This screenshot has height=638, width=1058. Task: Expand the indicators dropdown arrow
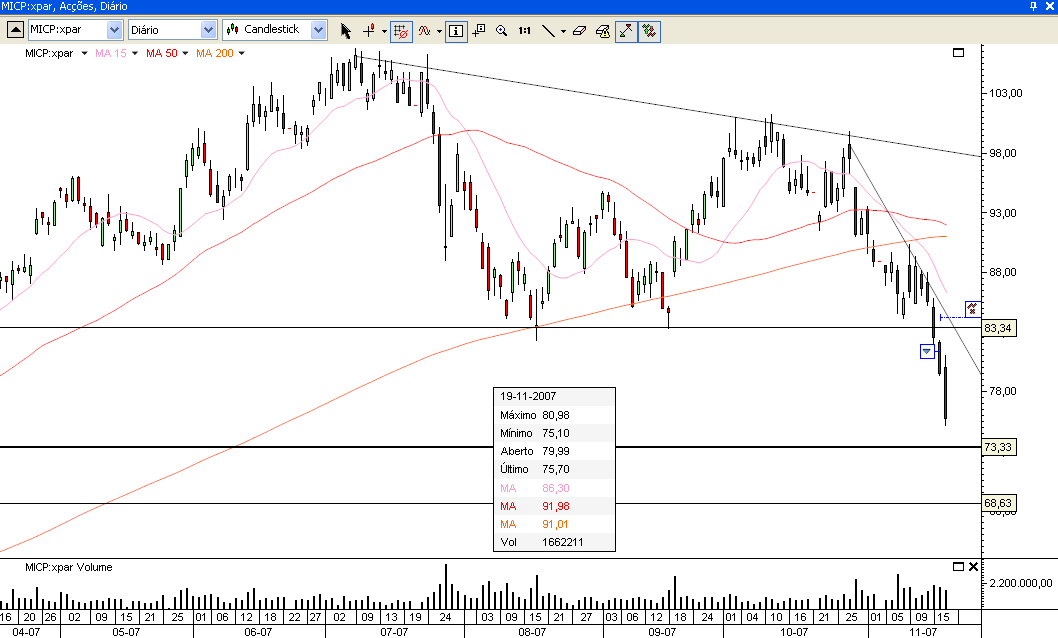click(439, 31)
